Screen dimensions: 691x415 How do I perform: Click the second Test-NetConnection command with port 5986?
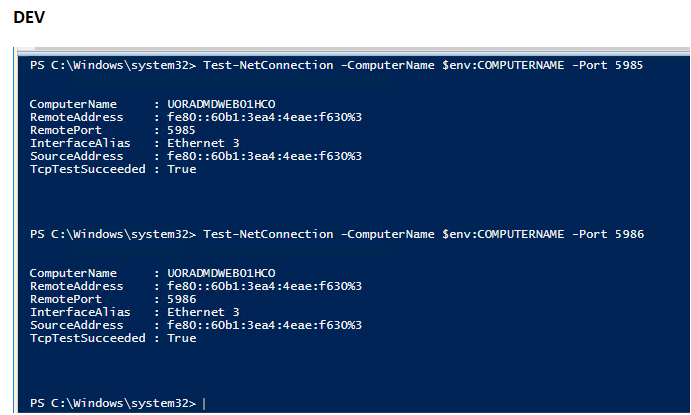[423, 234]
